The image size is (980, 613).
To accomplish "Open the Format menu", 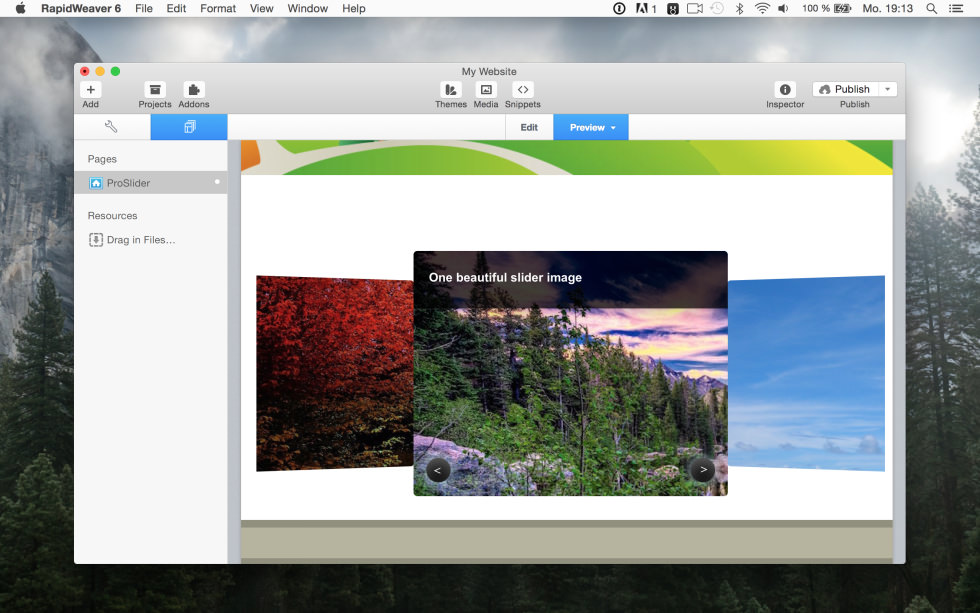I will coord(218,8).
